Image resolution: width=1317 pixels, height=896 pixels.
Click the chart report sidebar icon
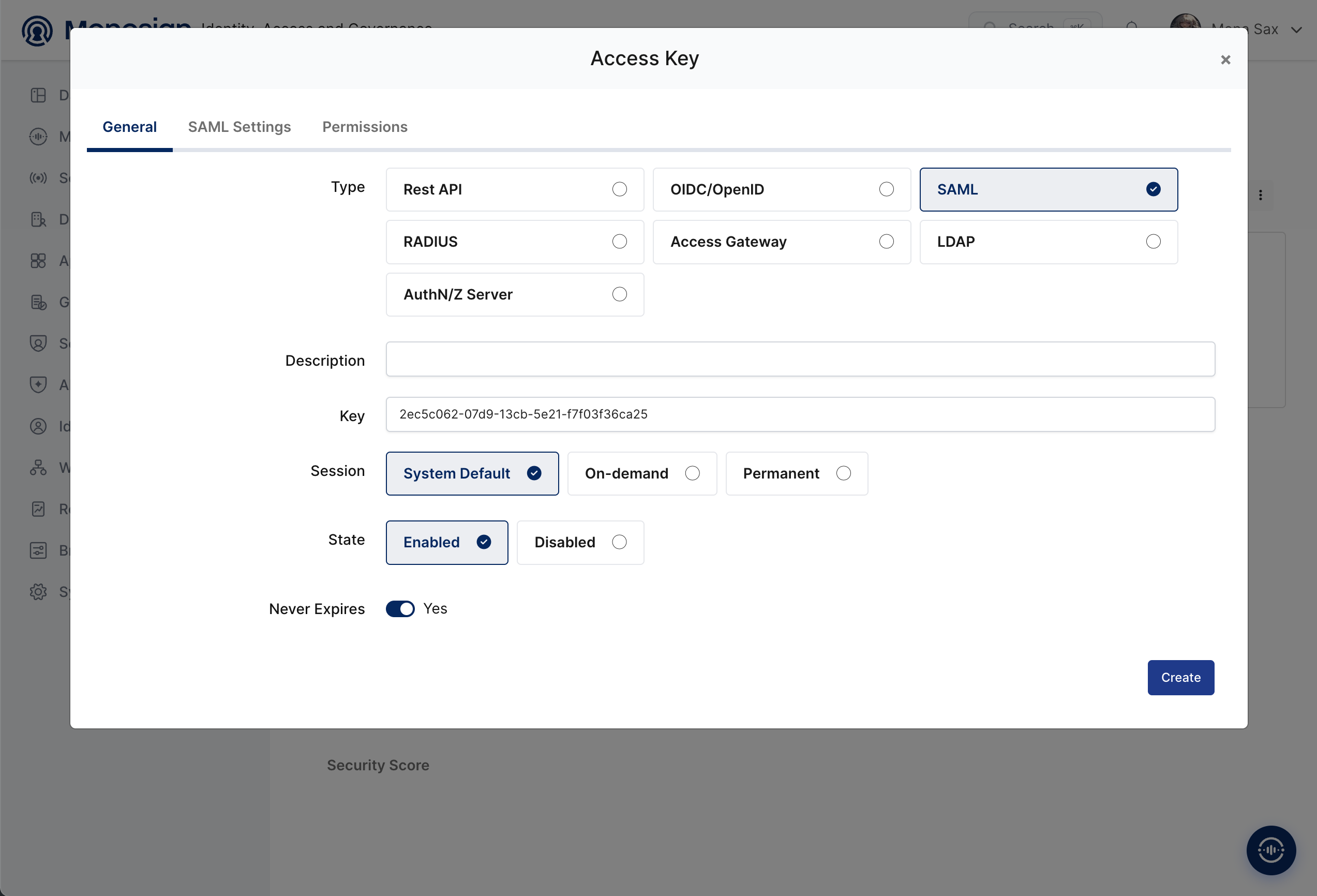point(38,509)
